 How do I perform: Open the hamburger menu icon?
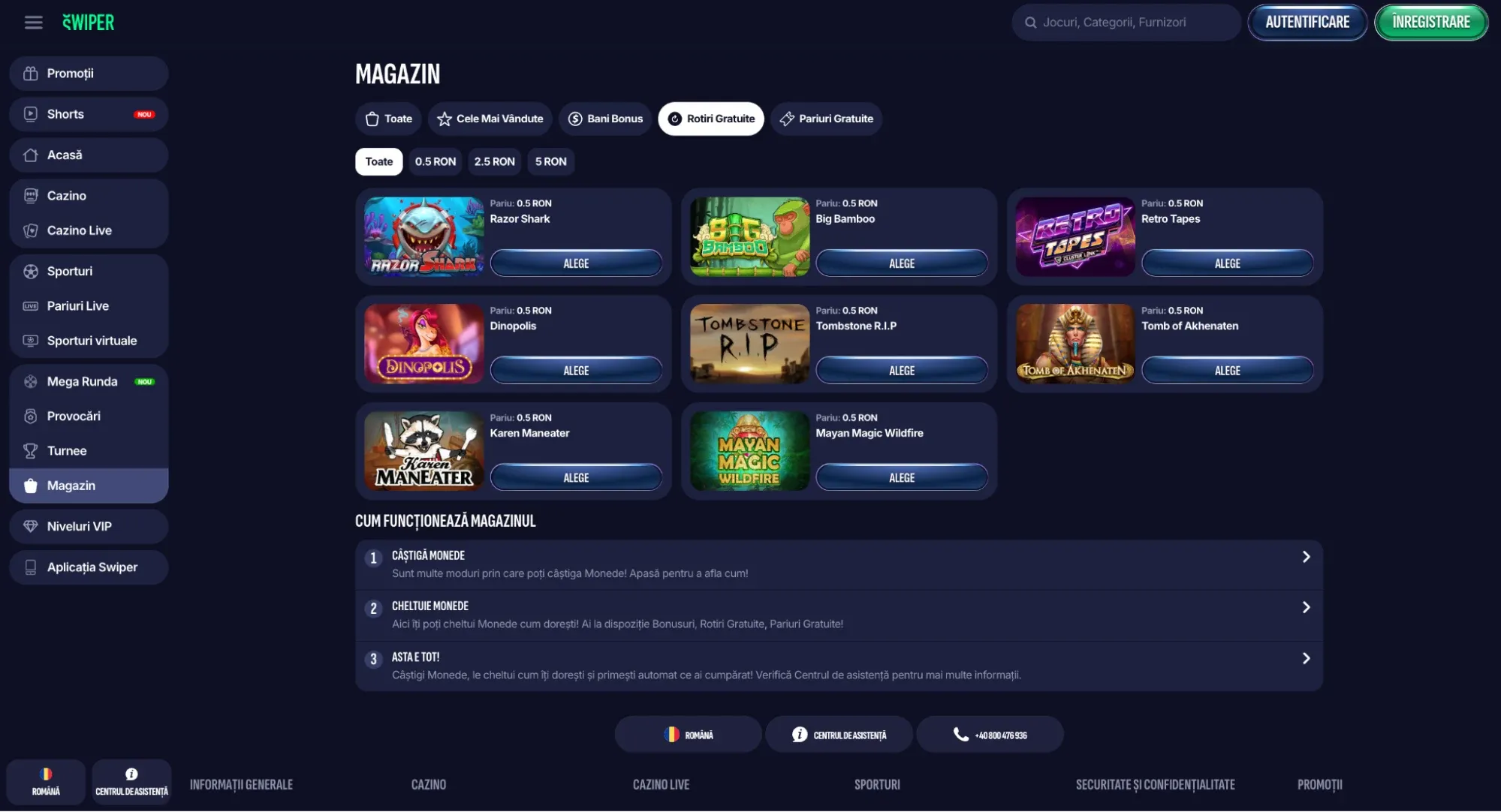pos(33,23)
